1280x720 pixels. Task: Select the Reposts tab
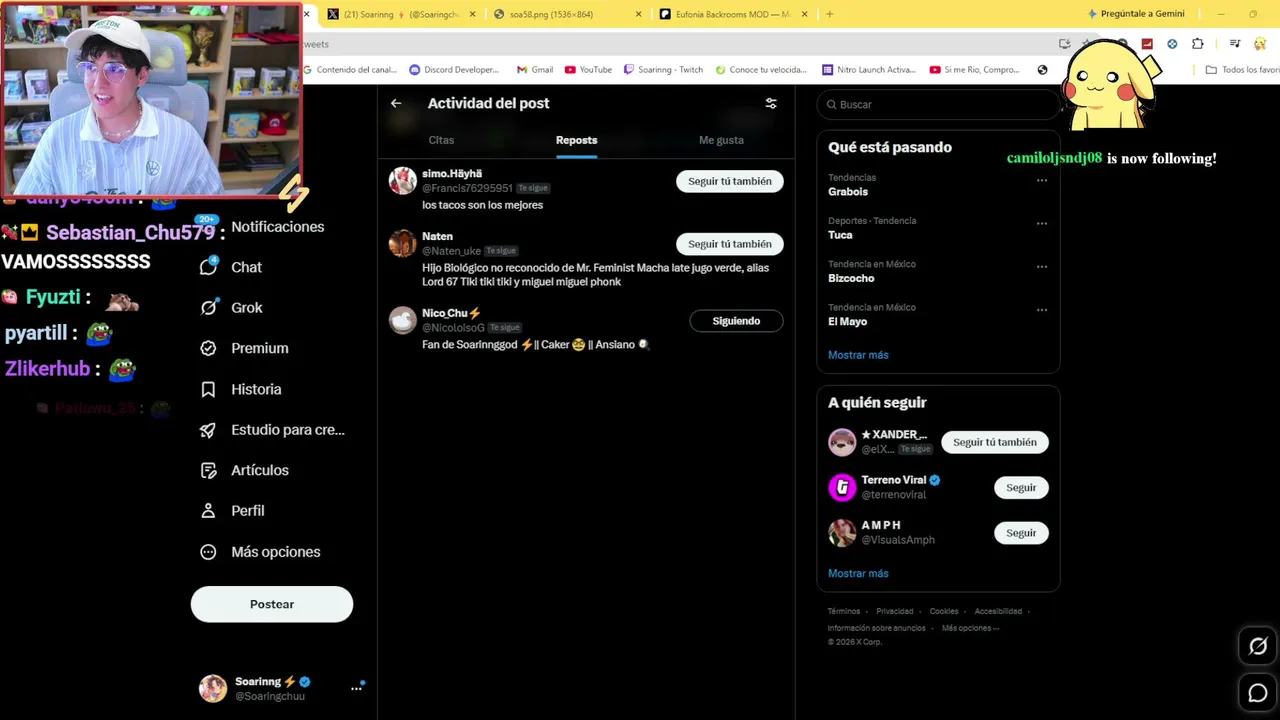[577, 140]
